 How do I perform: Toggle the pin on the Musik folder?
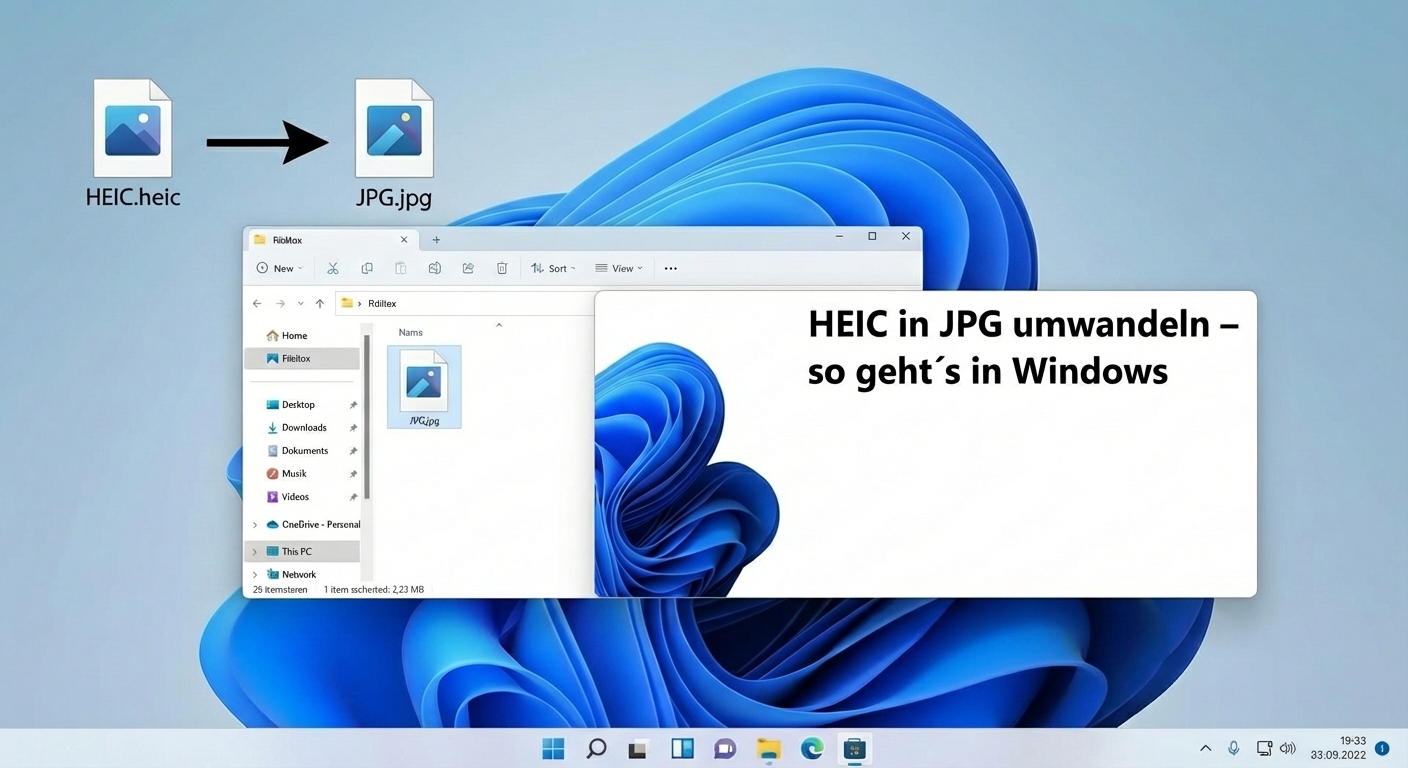click(x=353, y=473)
